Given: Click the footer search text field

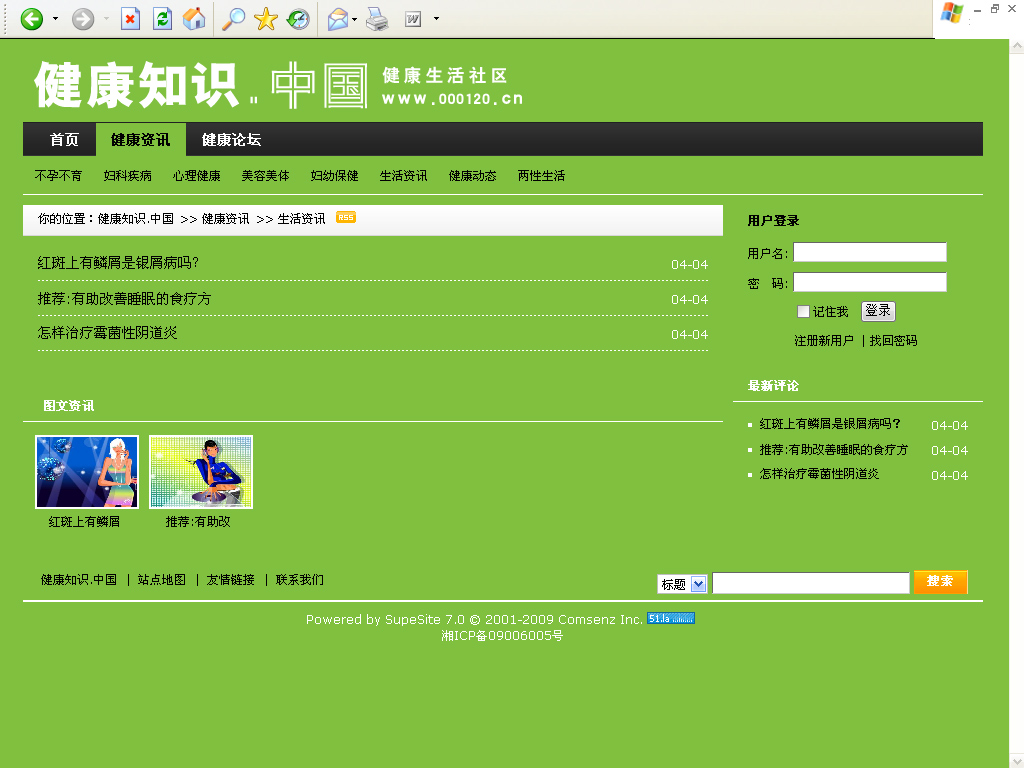Looking at the screenshot, I should [810, 583].
